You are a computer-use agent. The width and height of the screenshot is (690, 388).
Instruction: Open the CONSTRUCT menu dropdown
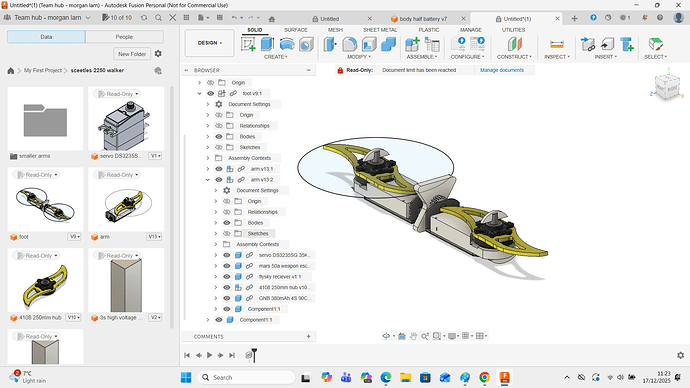tap(514, 57)
